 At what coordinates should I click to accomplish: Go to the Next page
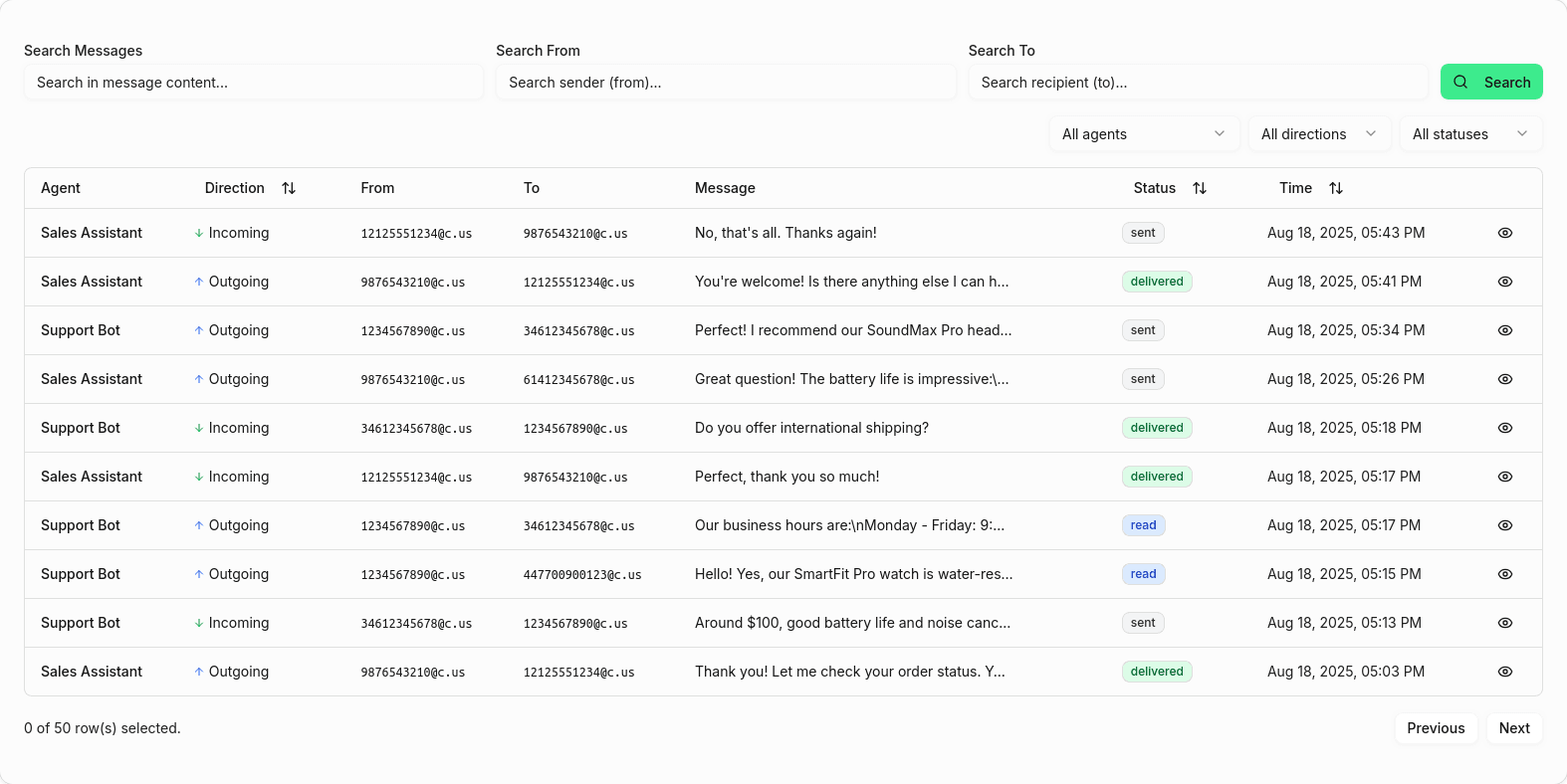[1513, 728]
